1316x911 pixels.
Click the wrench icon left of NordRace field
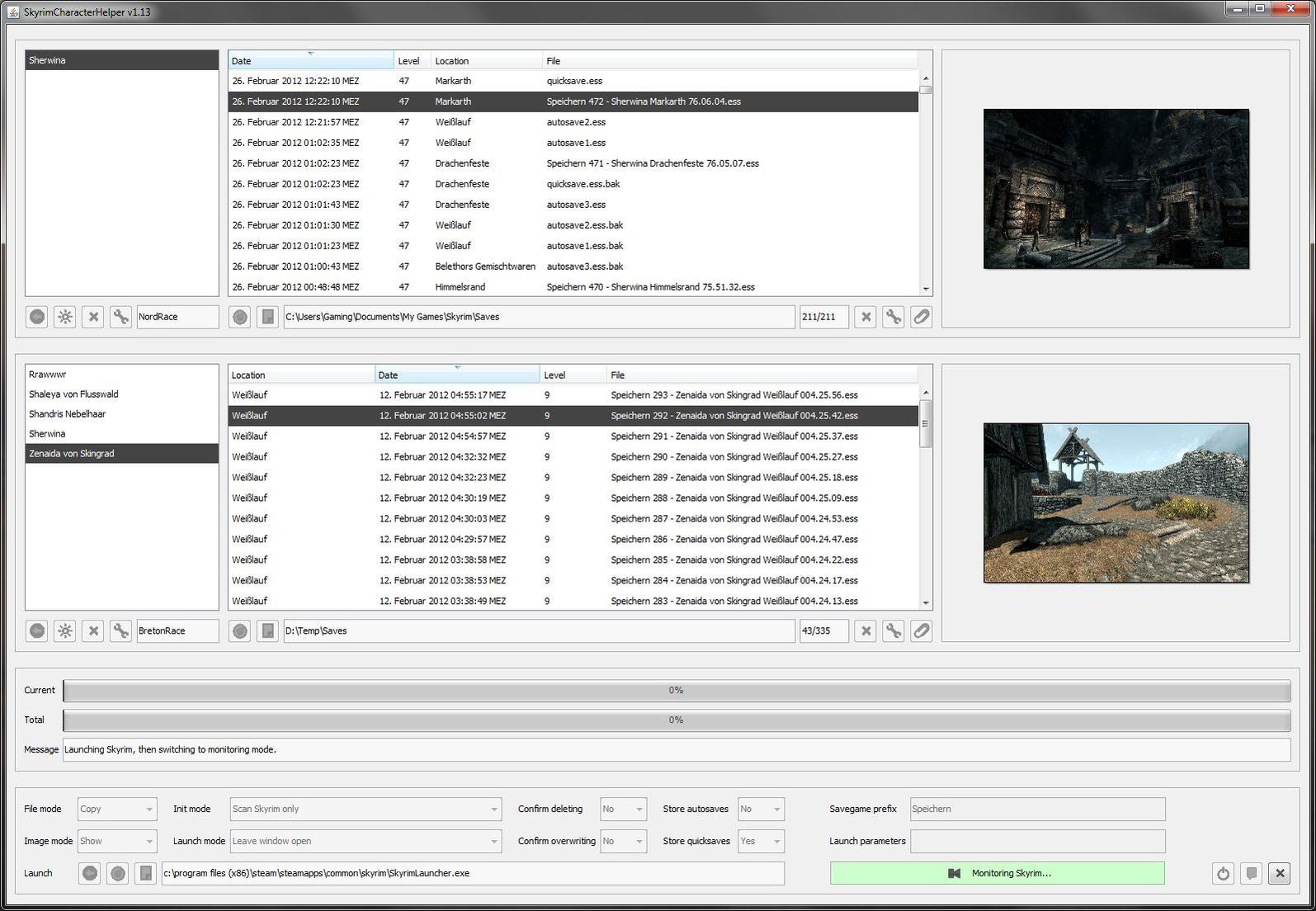point(120,317)
